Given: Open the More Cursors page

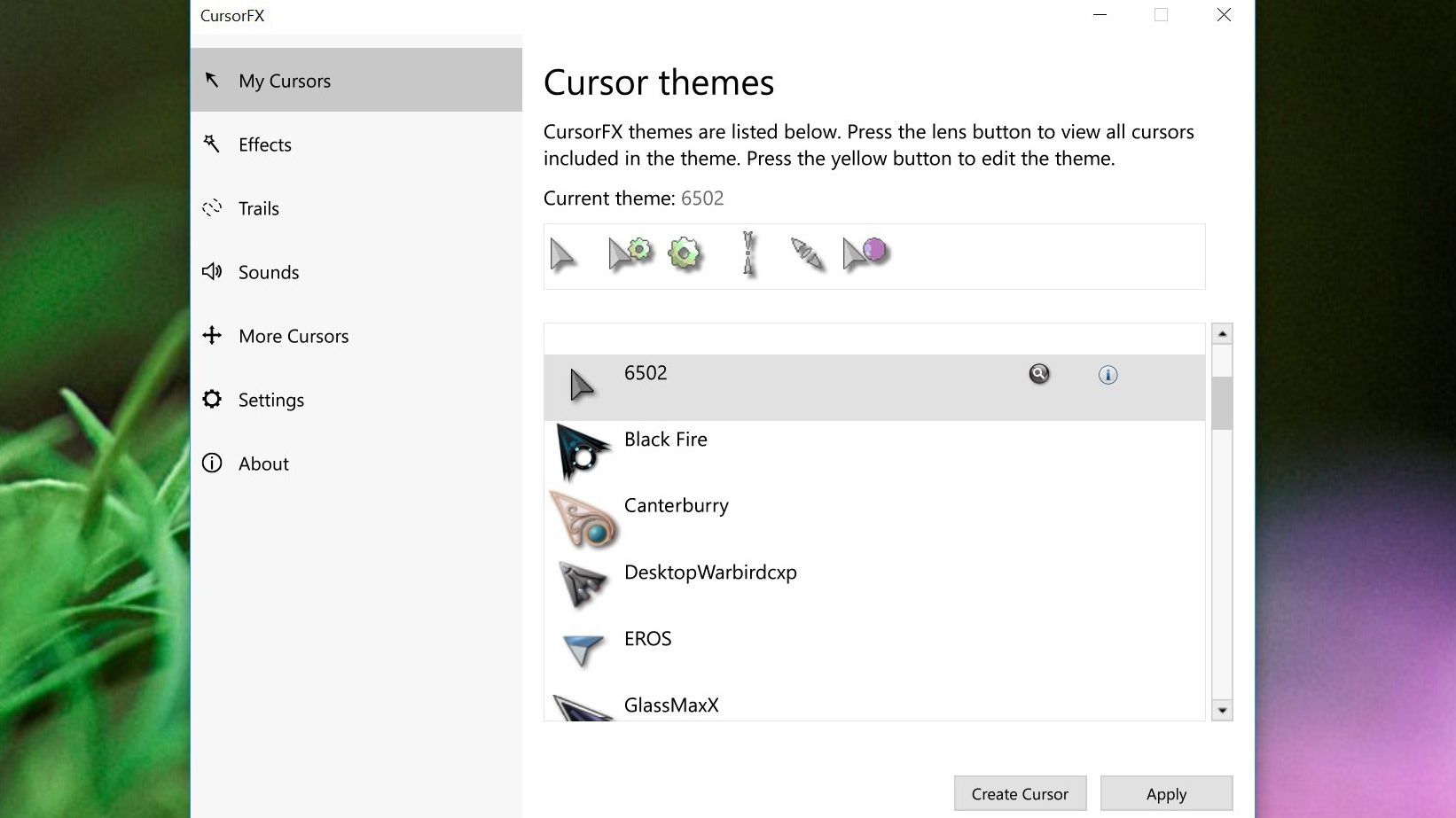Looking at the screenshot, I should pyautogui.click(x=356, y=335).
